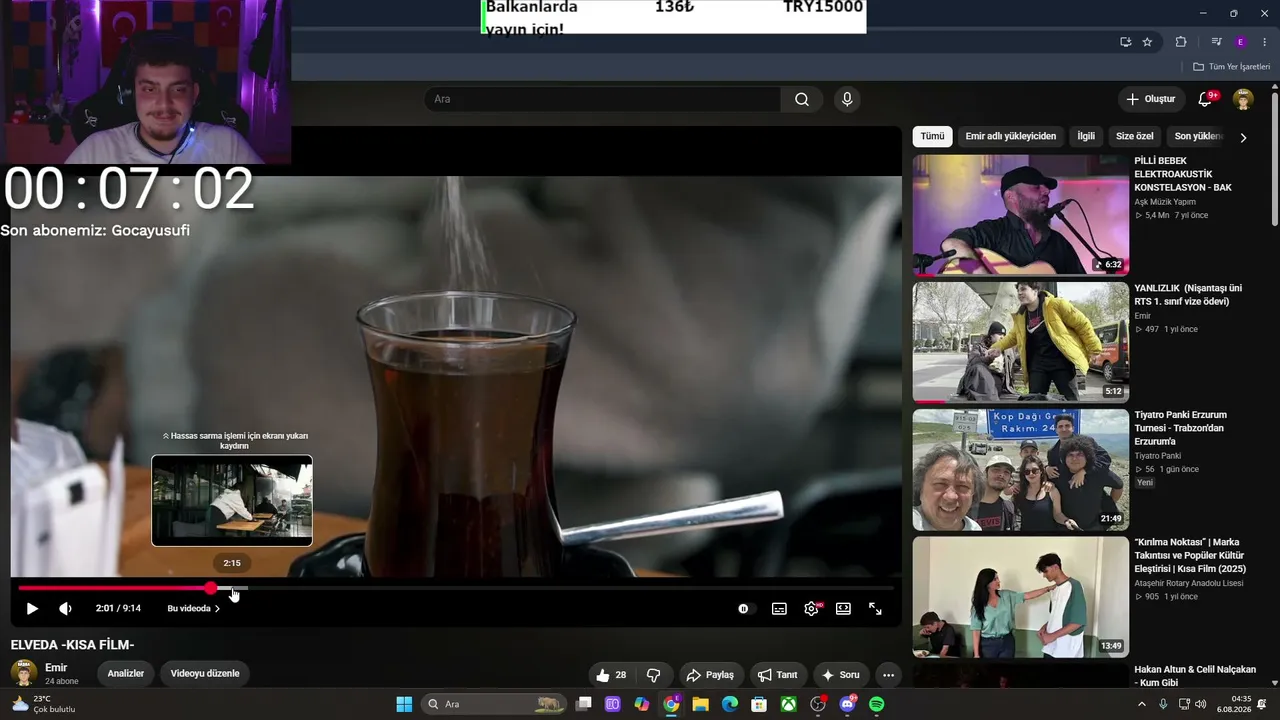The width and height of the screenshot is (1280, 720).
Task: Show more filter chips with right arrow
Action: [1243, 137]
